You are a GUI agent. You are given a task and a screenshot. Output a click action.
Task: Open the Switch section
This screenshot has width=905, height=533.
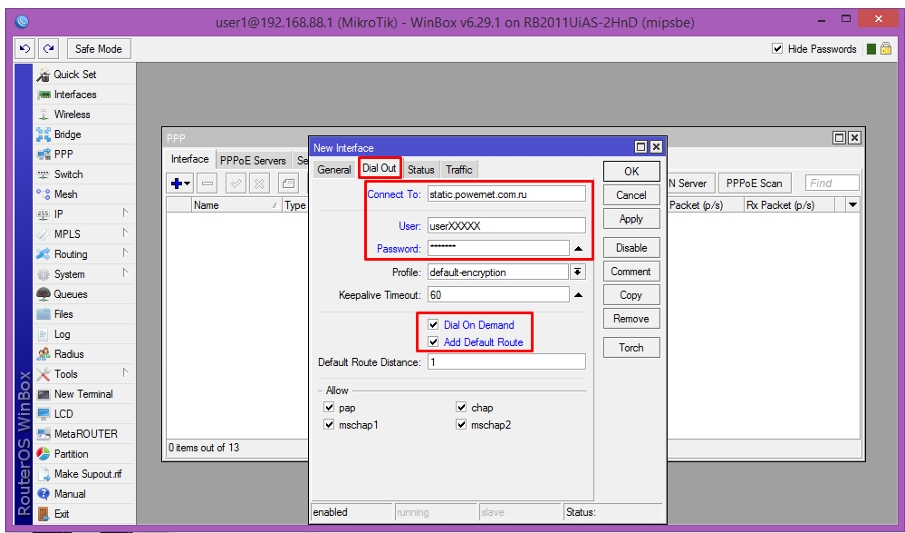point(84,174)
